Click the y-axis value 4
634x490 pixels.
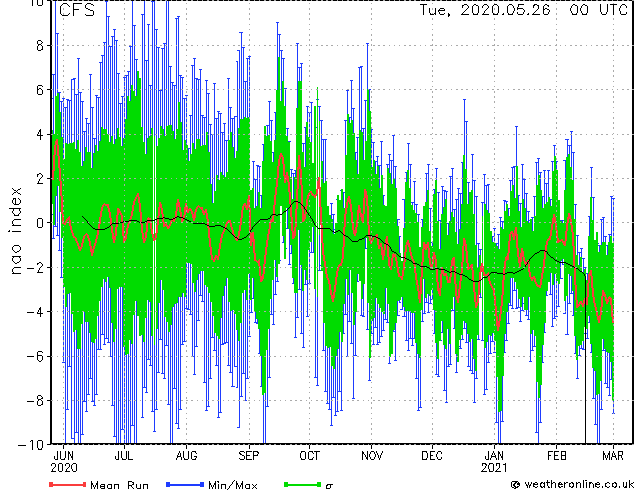click(40, 134)
